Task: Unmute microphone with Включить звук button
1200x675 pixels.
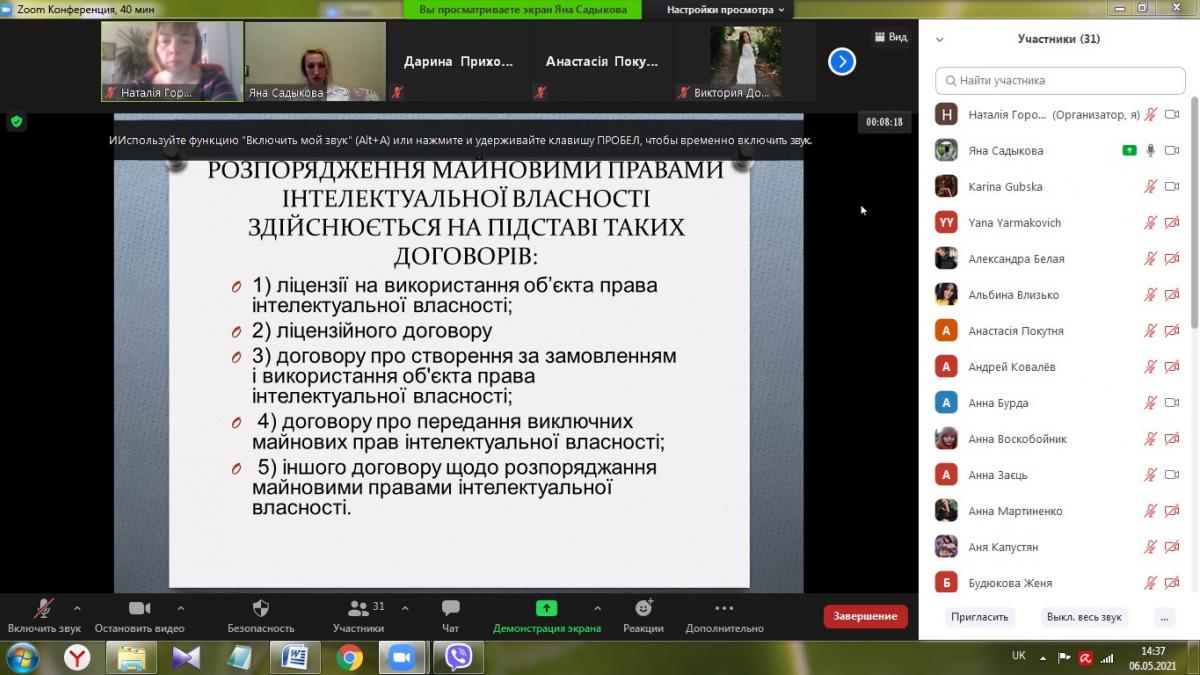Action: 44,616
